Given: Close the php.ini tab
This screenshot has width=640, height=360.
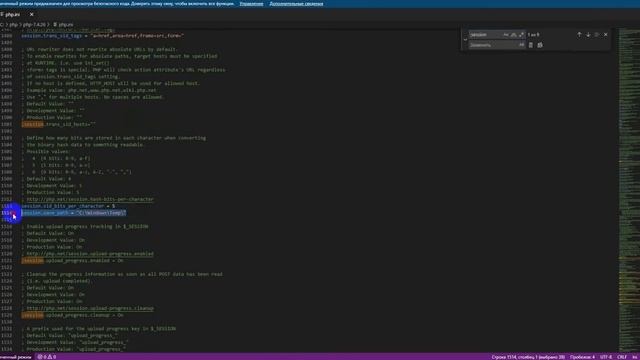Looking at the screenshot, I should (31, 14).
